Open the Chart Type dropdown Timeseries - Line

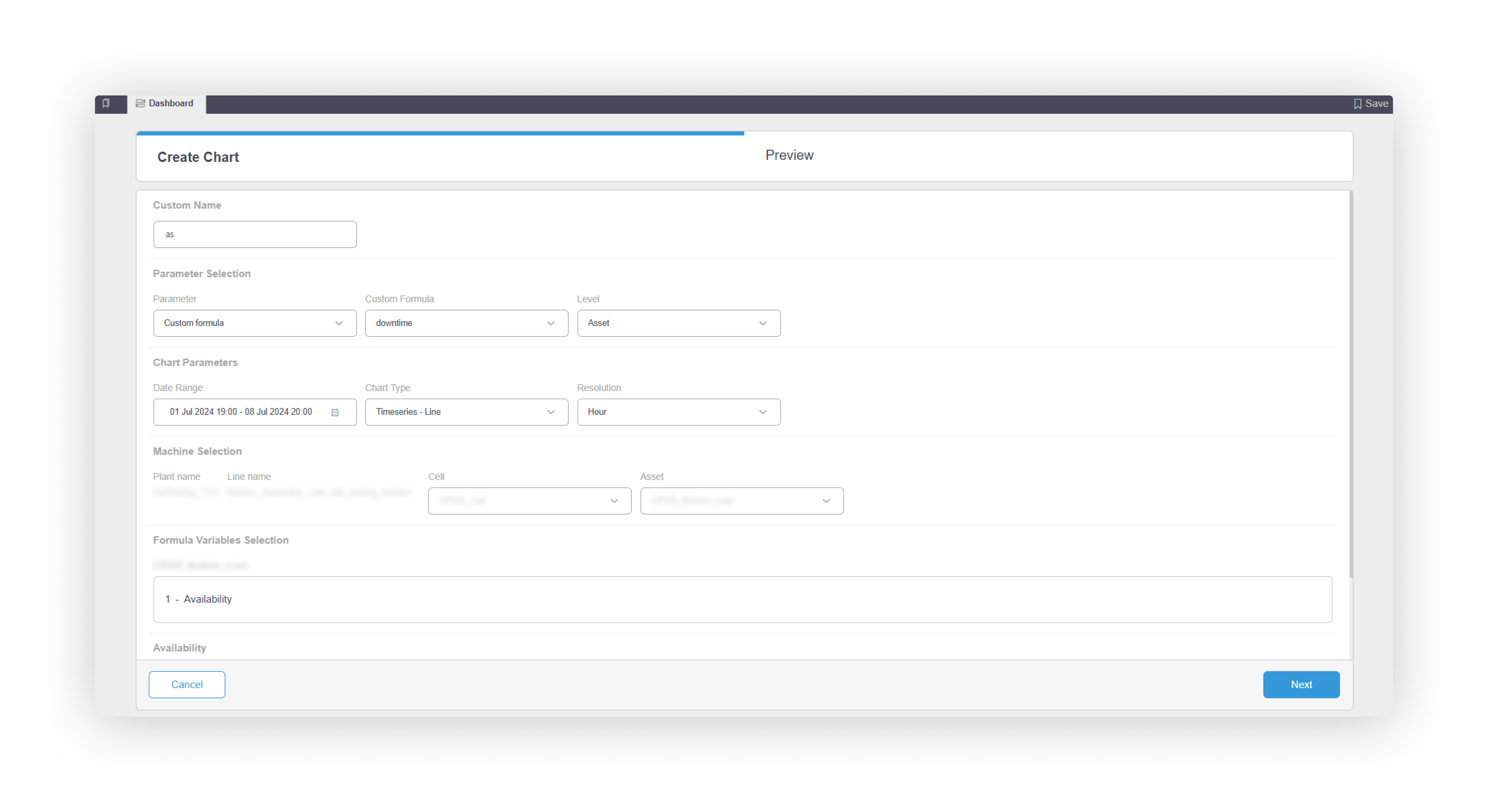click(467, 412)
